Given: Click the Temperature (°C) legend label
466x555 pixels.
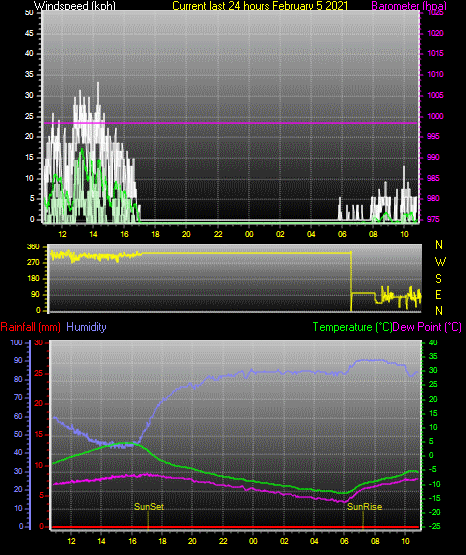Looking at the screenshot, I should coord(352,327).
